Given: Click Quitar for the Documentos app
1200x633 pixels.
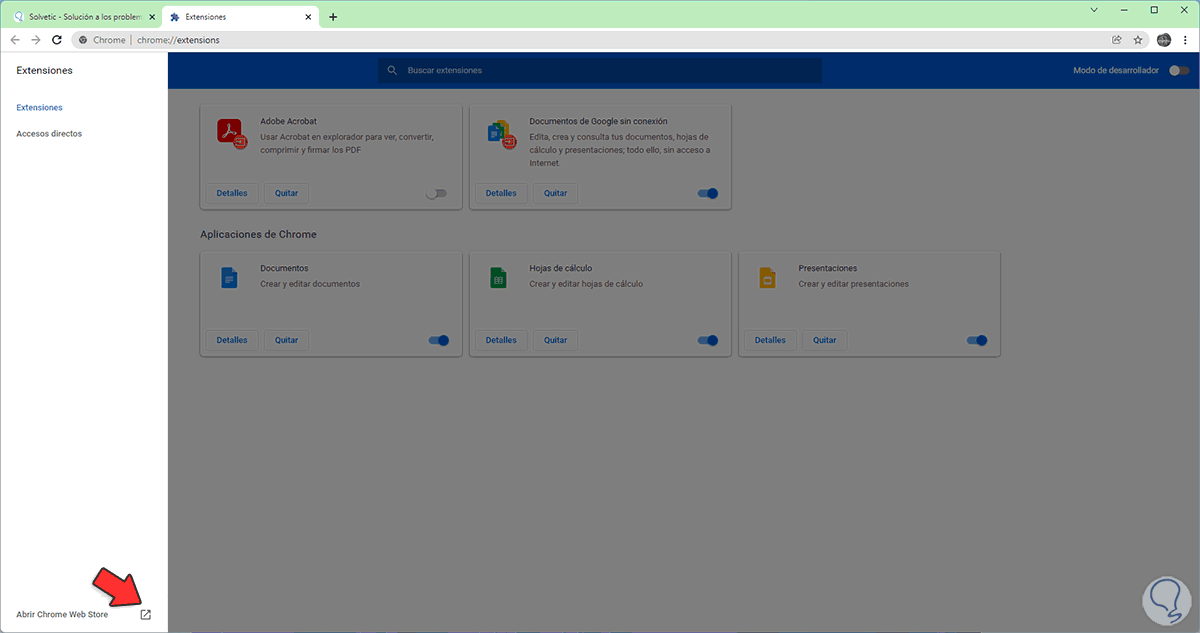Looking at the screenshot, I should [x=287, y=340].
